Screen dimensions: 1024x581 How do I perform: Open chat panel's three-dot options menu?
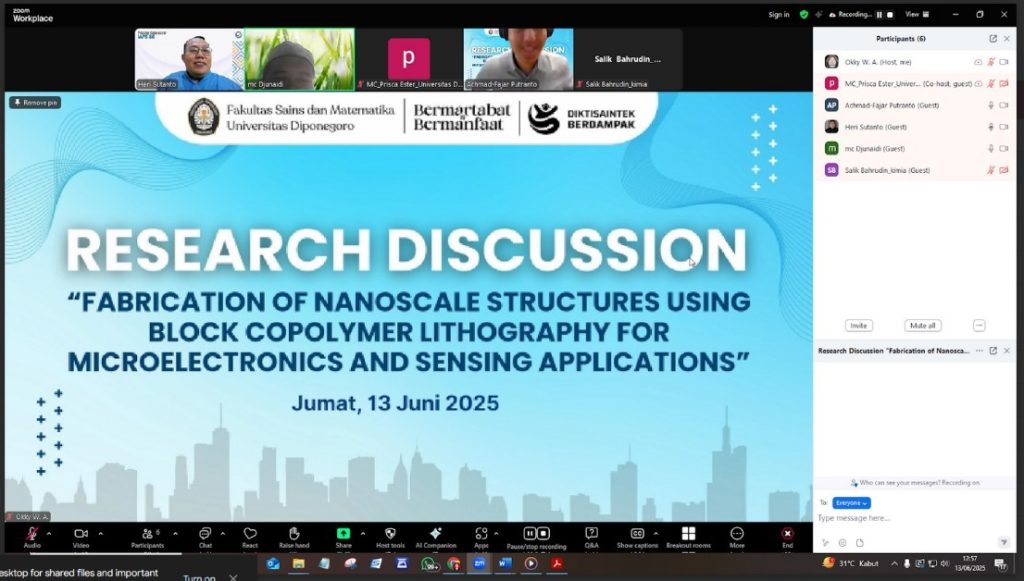(x=980, y=351)
